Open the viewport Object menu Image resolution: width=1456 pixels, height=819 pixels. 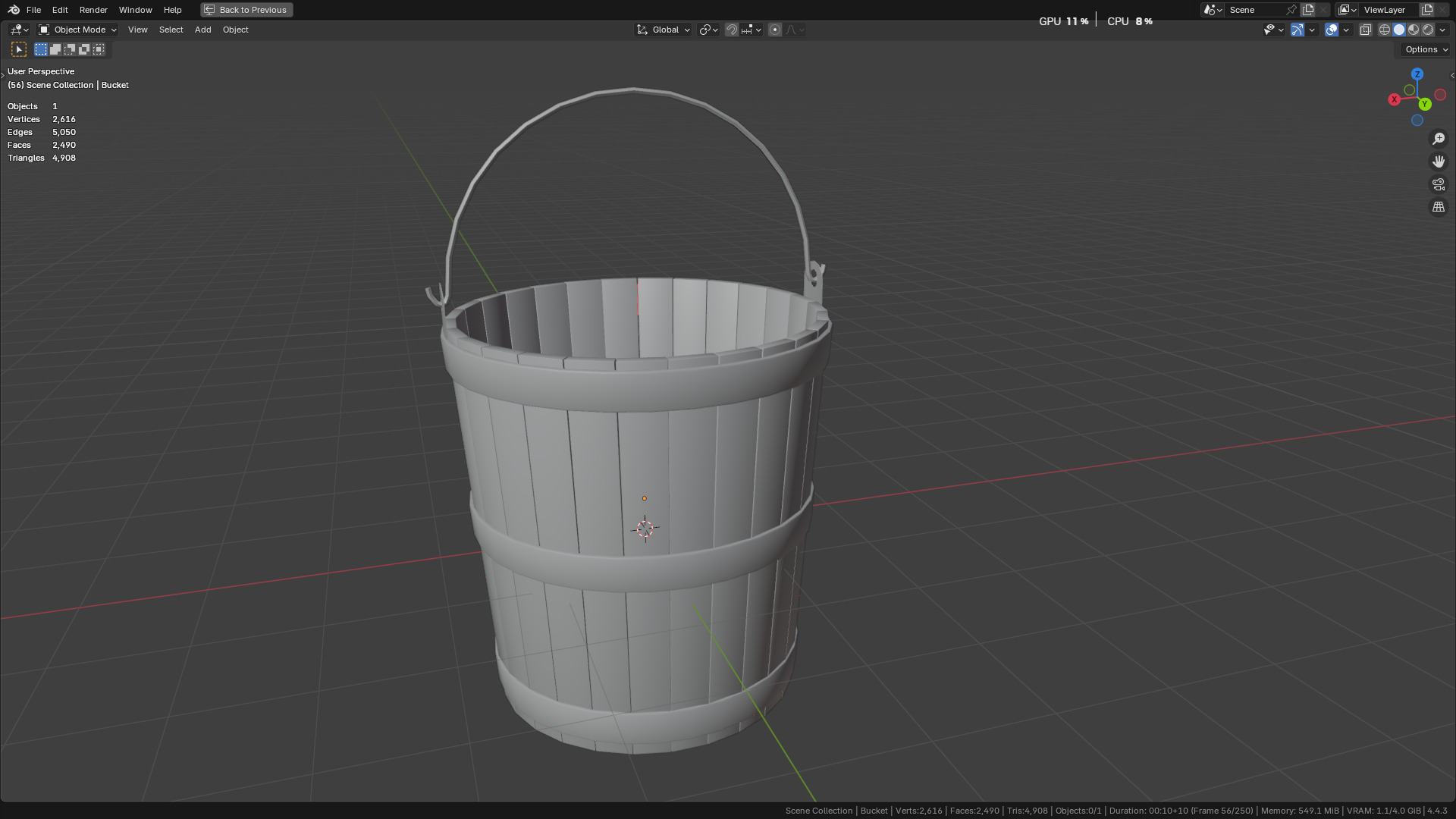click(x=235, y=30)
